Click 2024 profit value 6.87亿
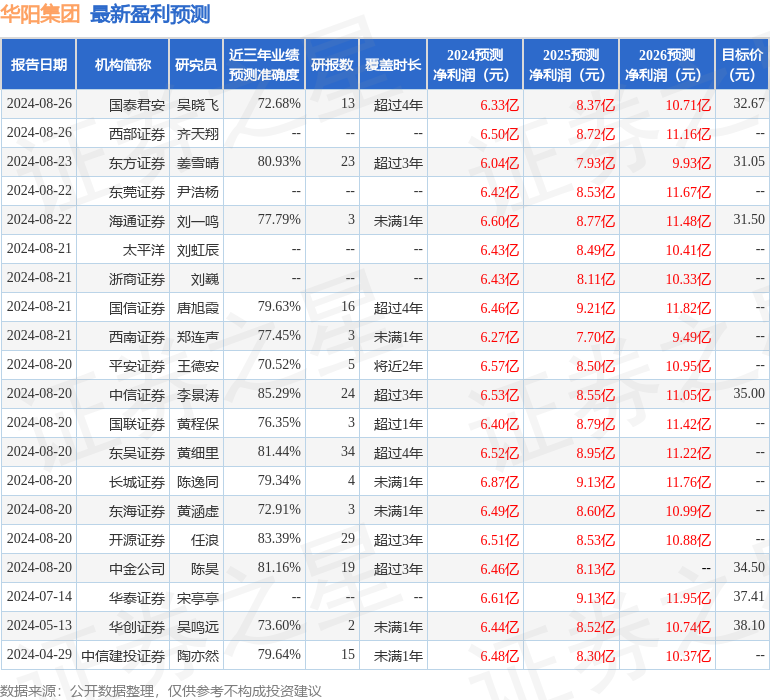Viewport: 770px width, 700px height. coord(499,481)
